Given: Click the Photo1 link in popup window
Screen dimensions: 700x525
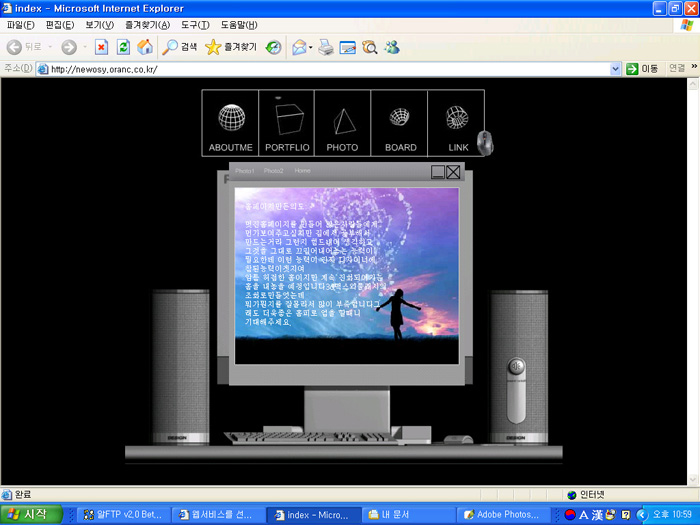Looking at the screenshot, I should tap(245, 171).
